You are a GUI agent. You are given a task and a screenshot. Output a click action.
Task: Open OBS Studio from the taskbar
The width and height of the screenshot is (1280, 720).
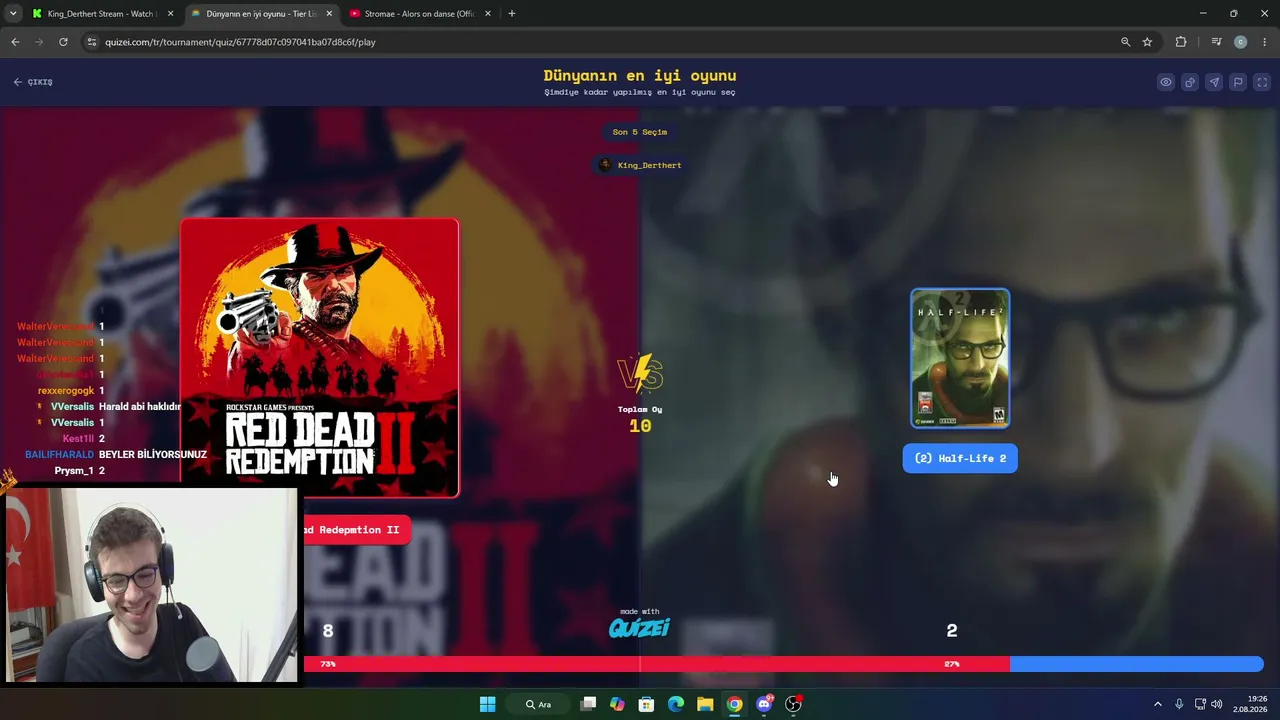(x=793, y=704)
